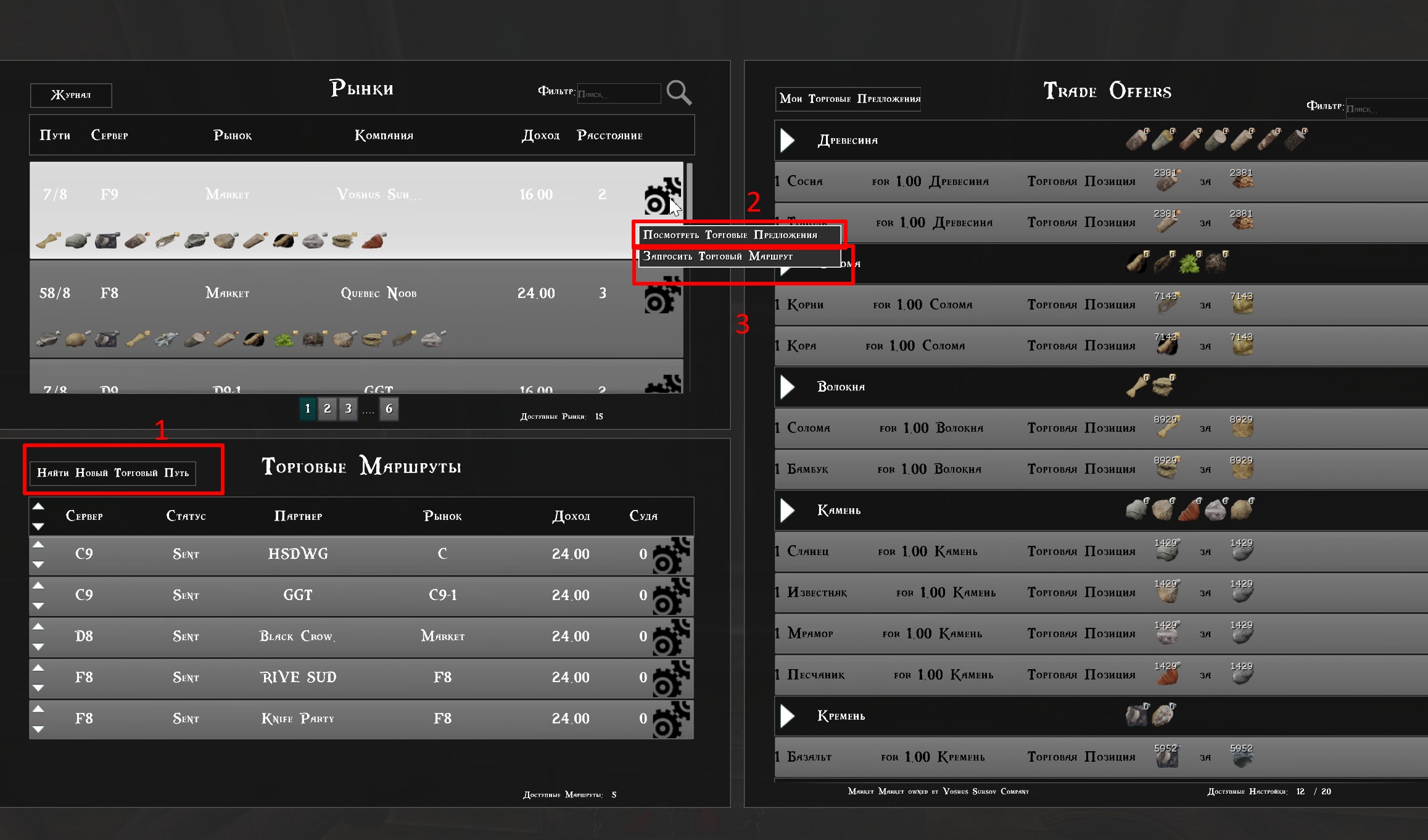Go to markets page 3
The width and height of the screenshot is (1428, 840).
[x=349, y=409]
